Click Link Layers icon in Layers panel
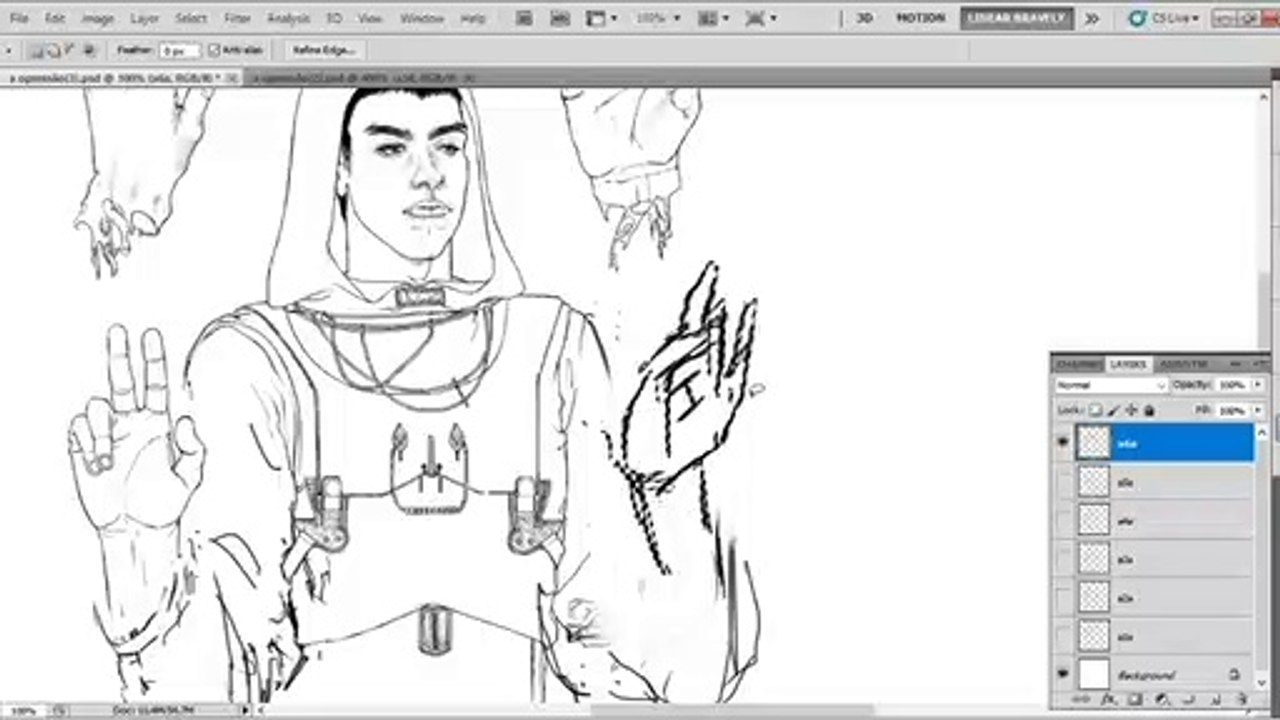 [1081, 699]
